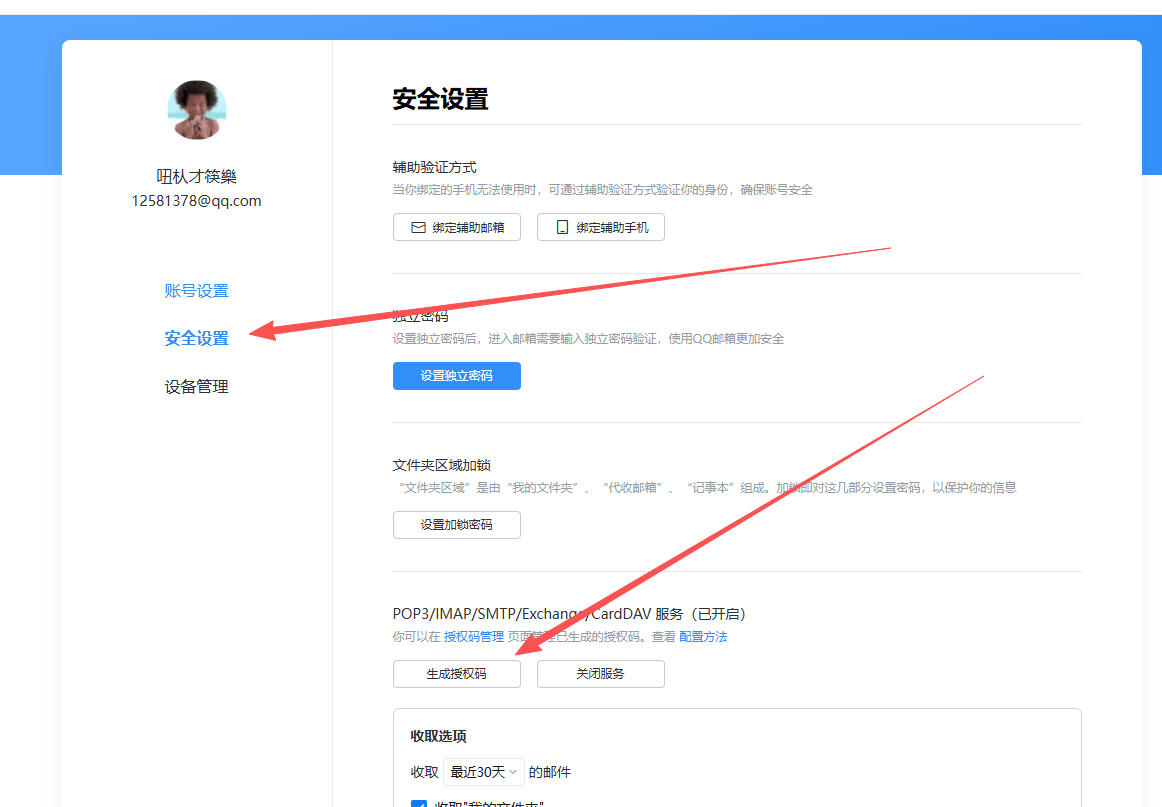
Task: Open 设备管理 in the sidebar
Action: pos(197,387)
